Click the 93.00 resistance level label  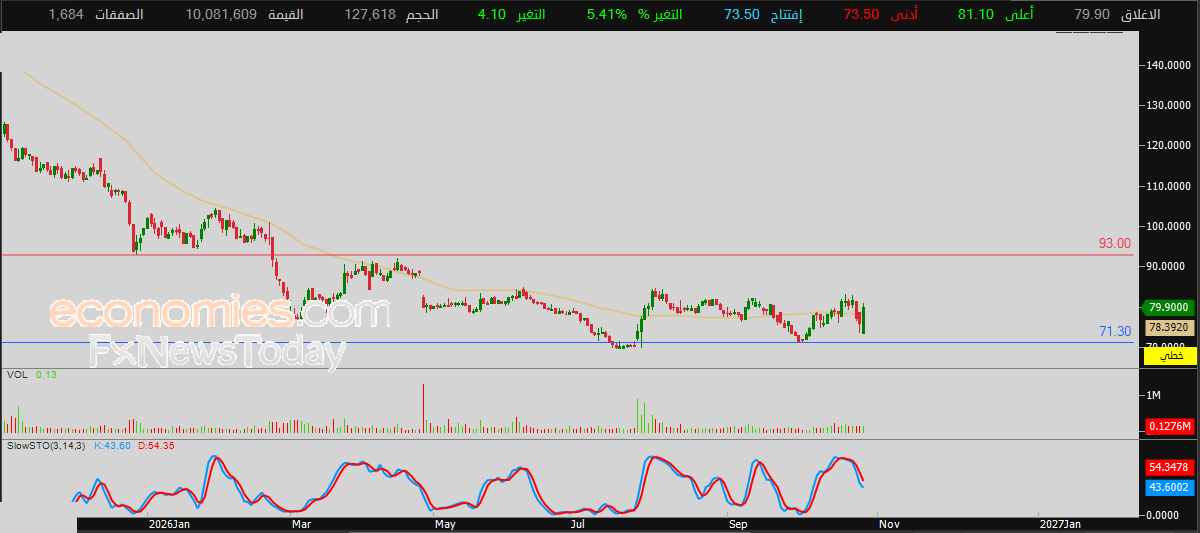pos(1114,243)
